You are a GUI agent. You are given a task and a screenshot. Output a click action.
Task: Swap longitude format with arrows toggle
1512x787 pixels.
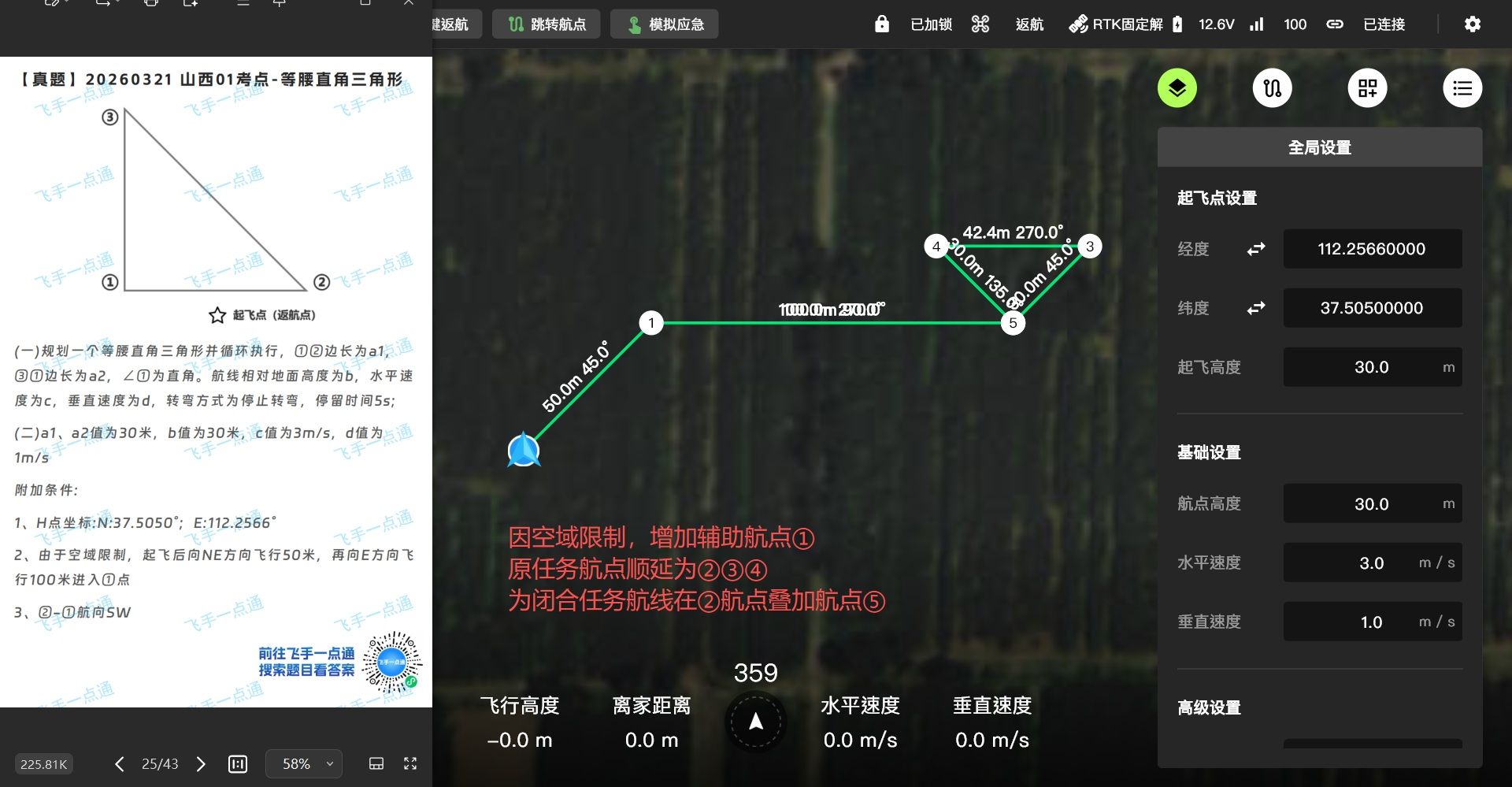pyautogui.click(x=1256, y=249)
